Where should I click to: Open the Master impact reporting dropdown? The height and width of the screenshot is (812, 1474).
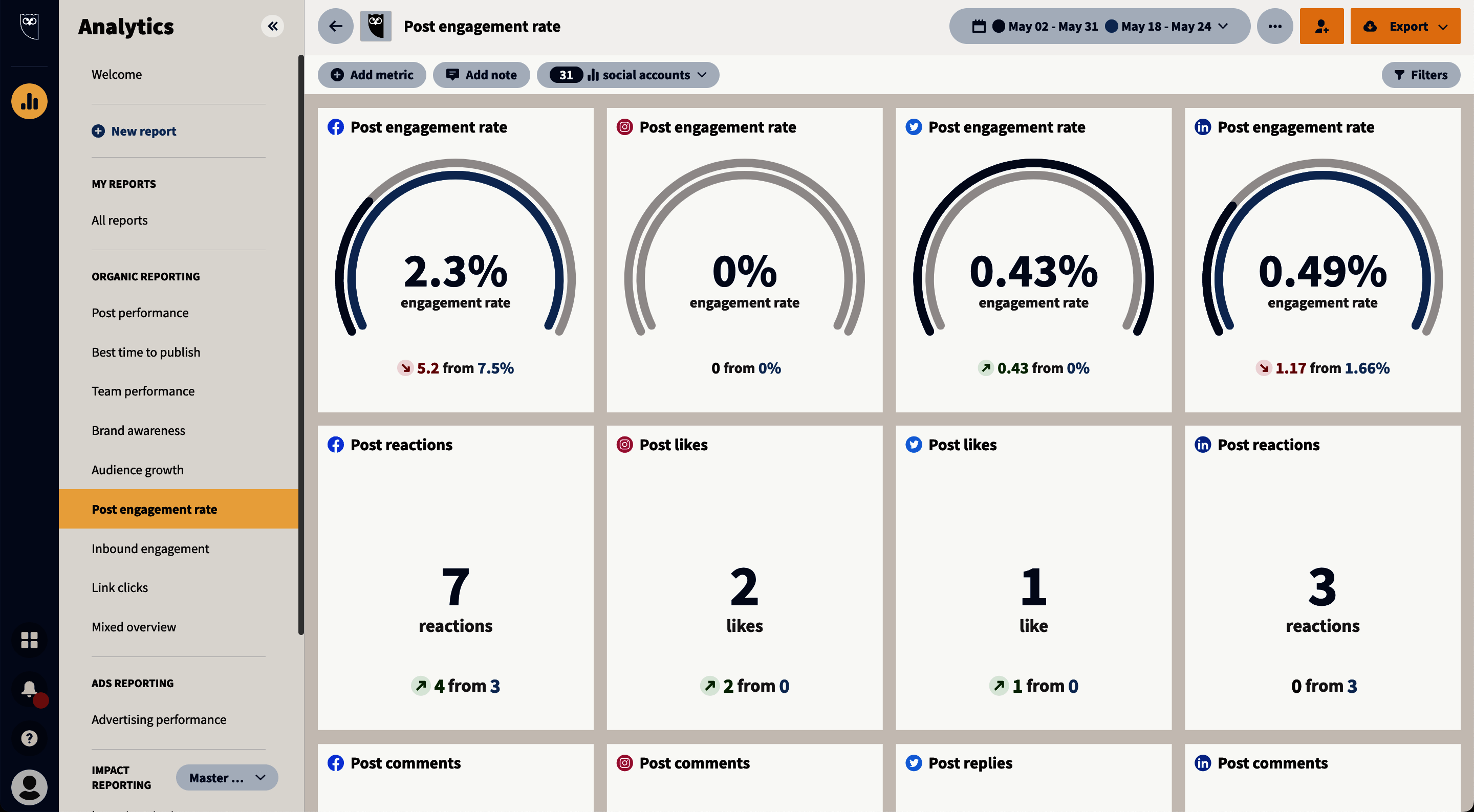[x=227, y=778]
